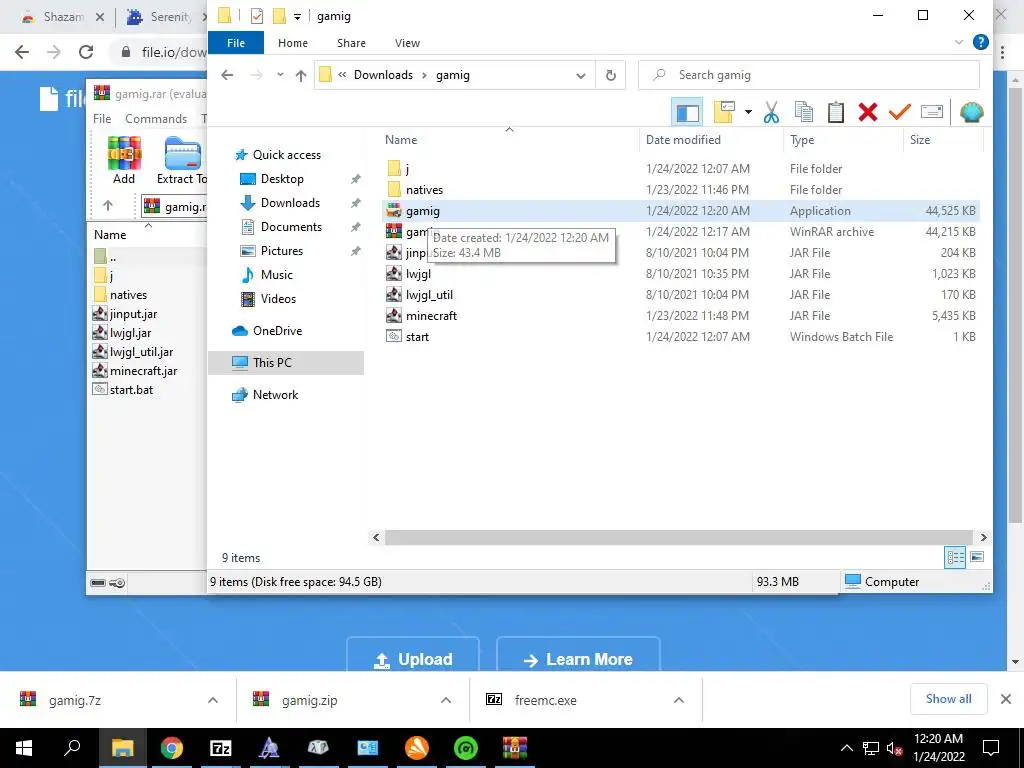Navigate back in File Explorer
1024x768 pixels.
tap(227, 75)
